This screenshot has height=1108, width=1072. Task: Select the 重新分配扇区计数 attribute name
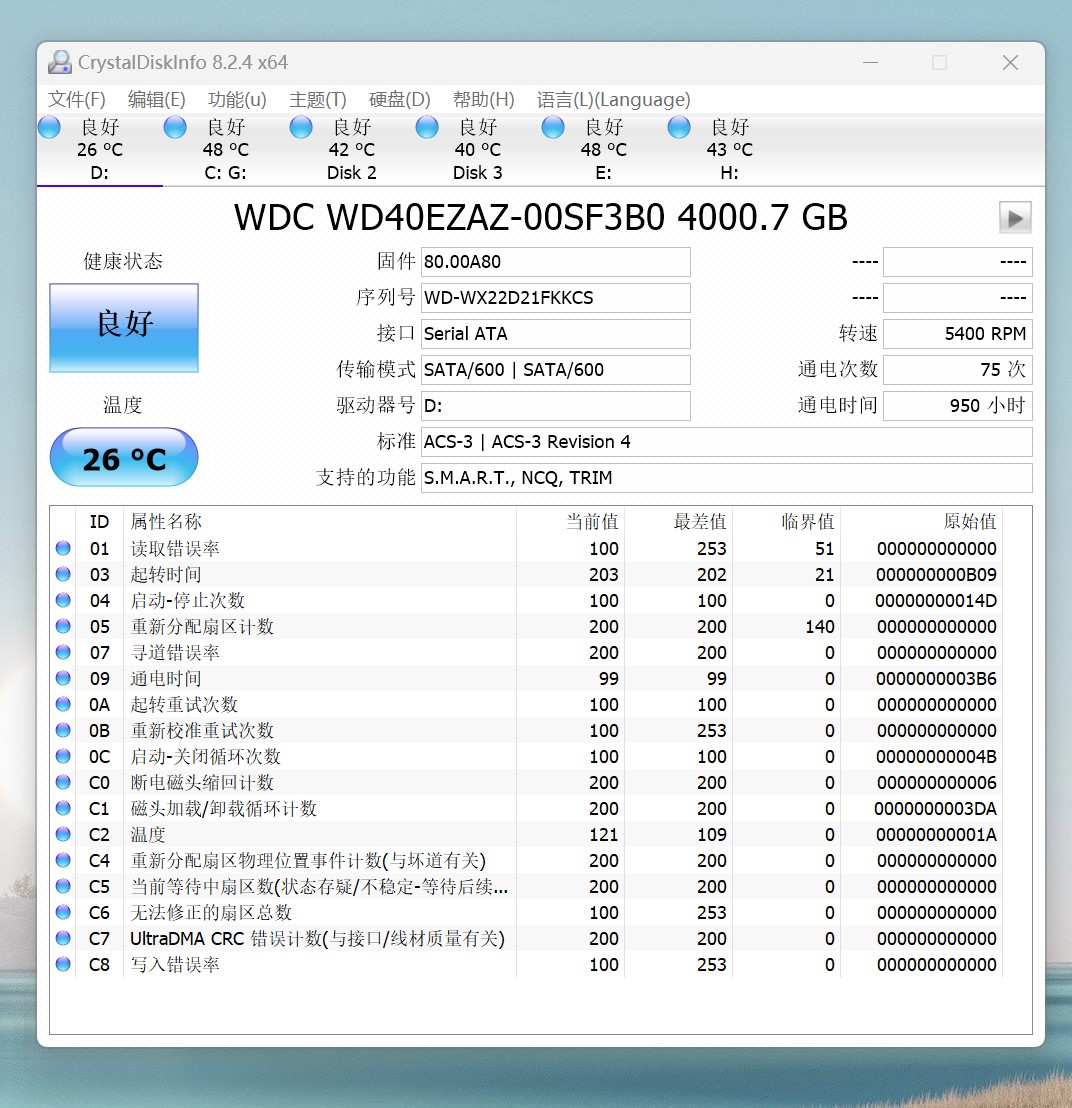coord(201,626)
